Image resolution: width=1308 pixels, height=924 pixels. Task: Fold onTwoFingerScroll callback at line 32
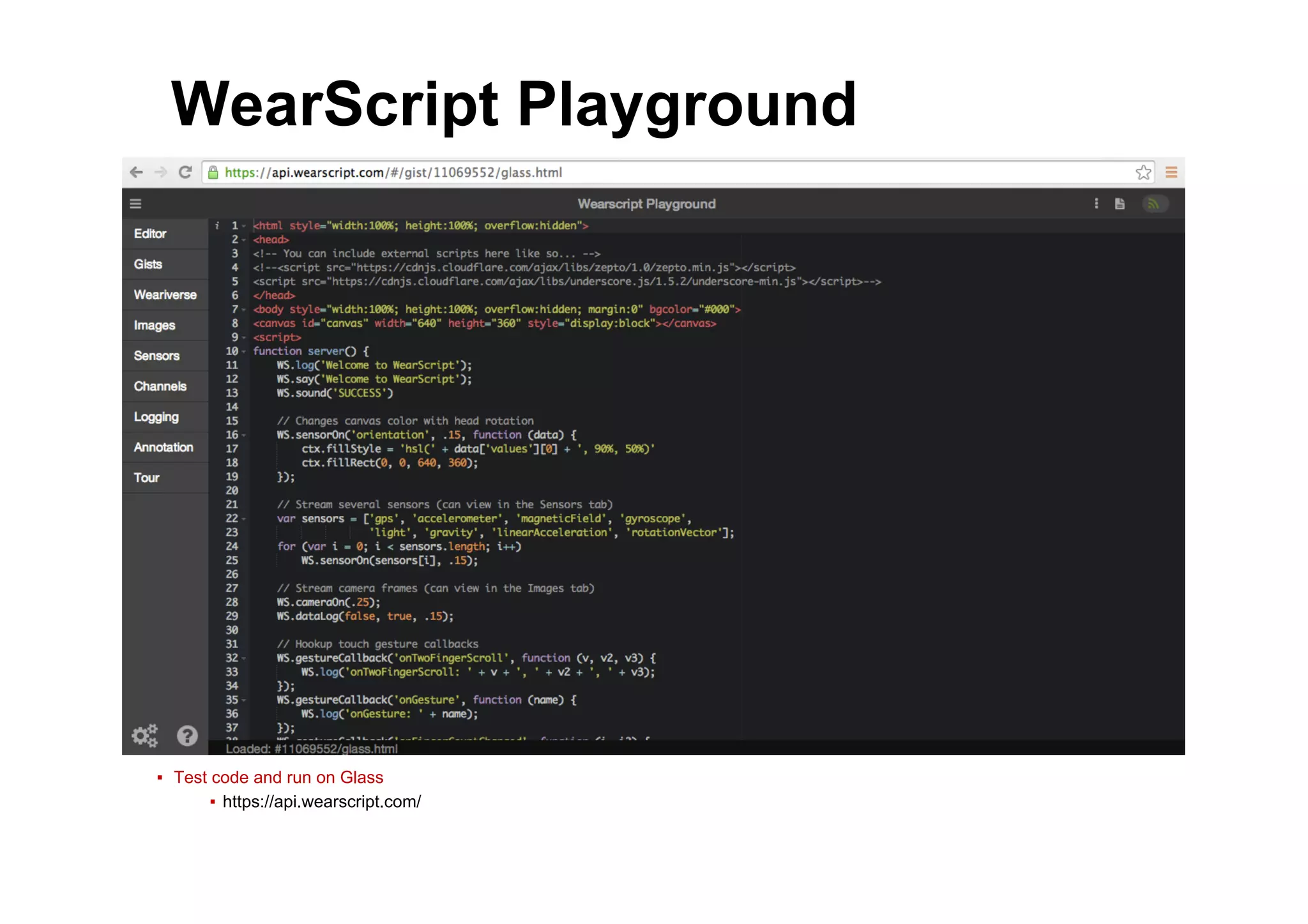pyautogui.click(x=244, y=658)
